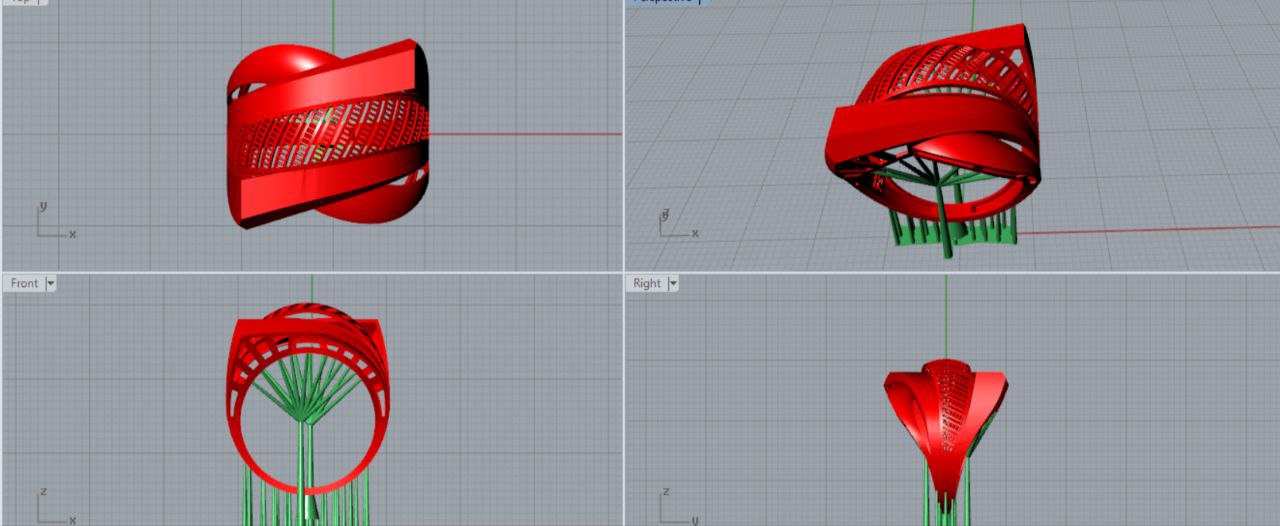Click the y-z axis icon in Right viewport
Screen dimensions: 1280x526
coord(677,509)
